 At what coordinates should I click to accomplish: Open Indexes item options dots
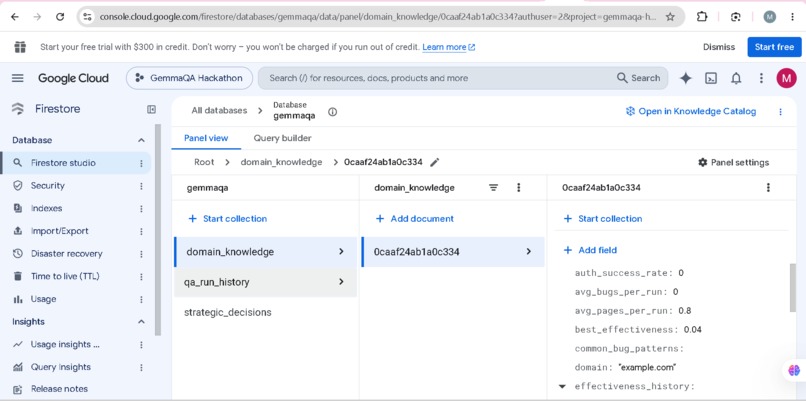tap(141, 208)
